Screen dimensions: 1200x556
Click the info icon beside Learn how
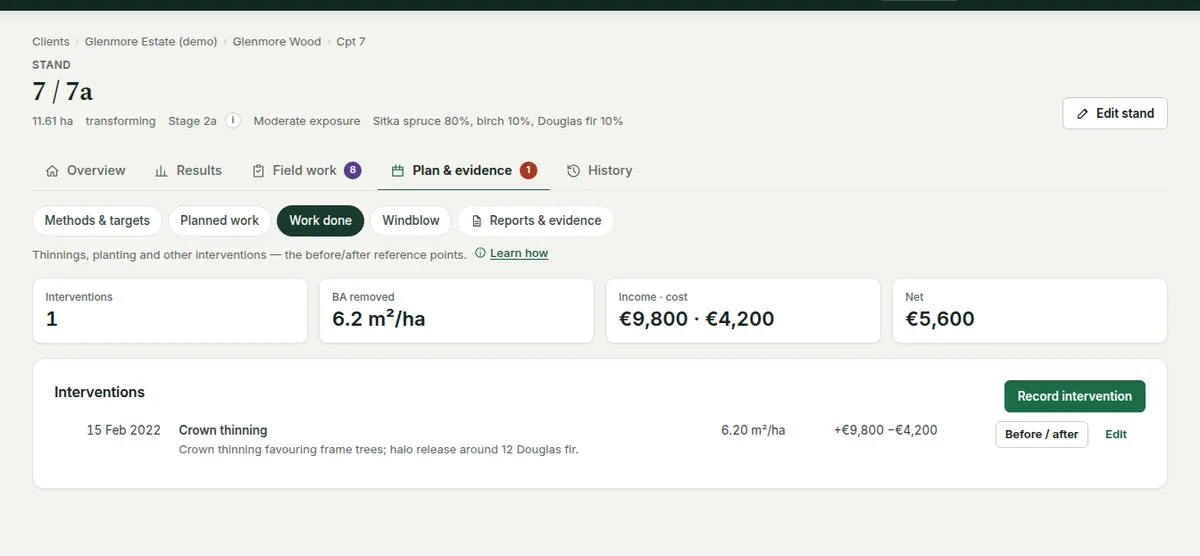[480, 253]
